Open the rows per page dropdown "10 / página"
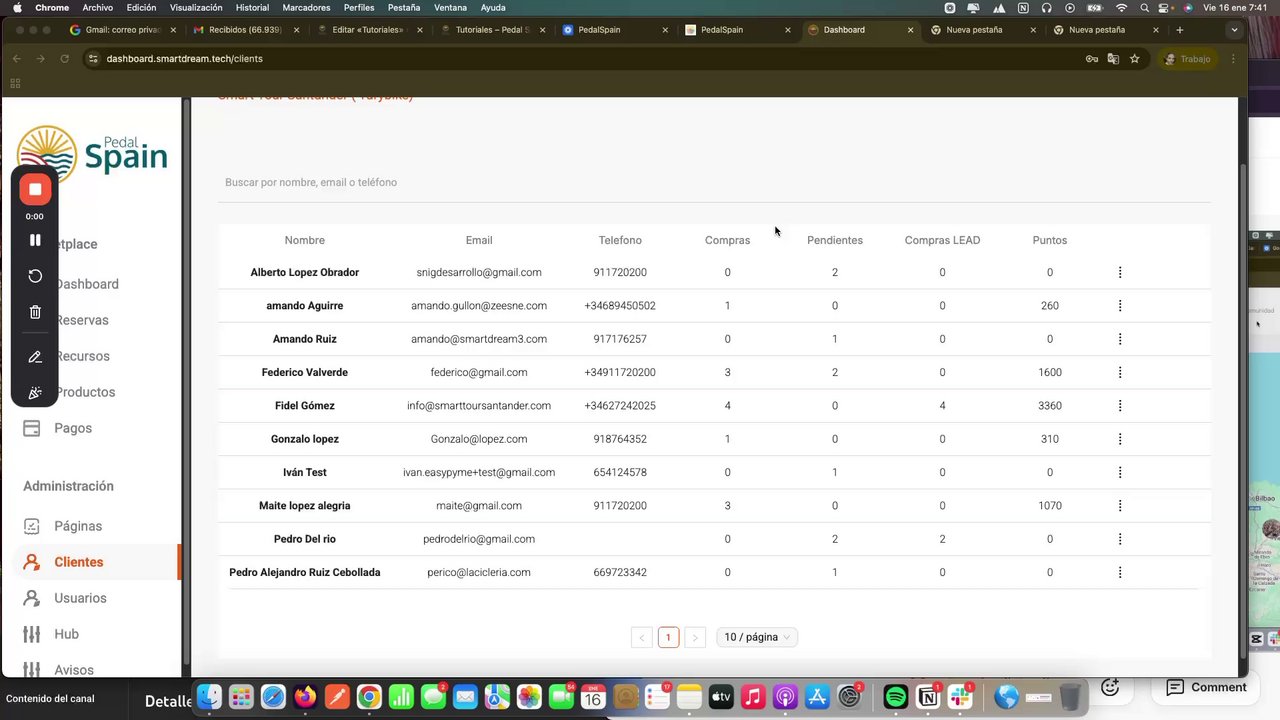The height and width of the screenshot is (720, 1280). pos(757,637)
